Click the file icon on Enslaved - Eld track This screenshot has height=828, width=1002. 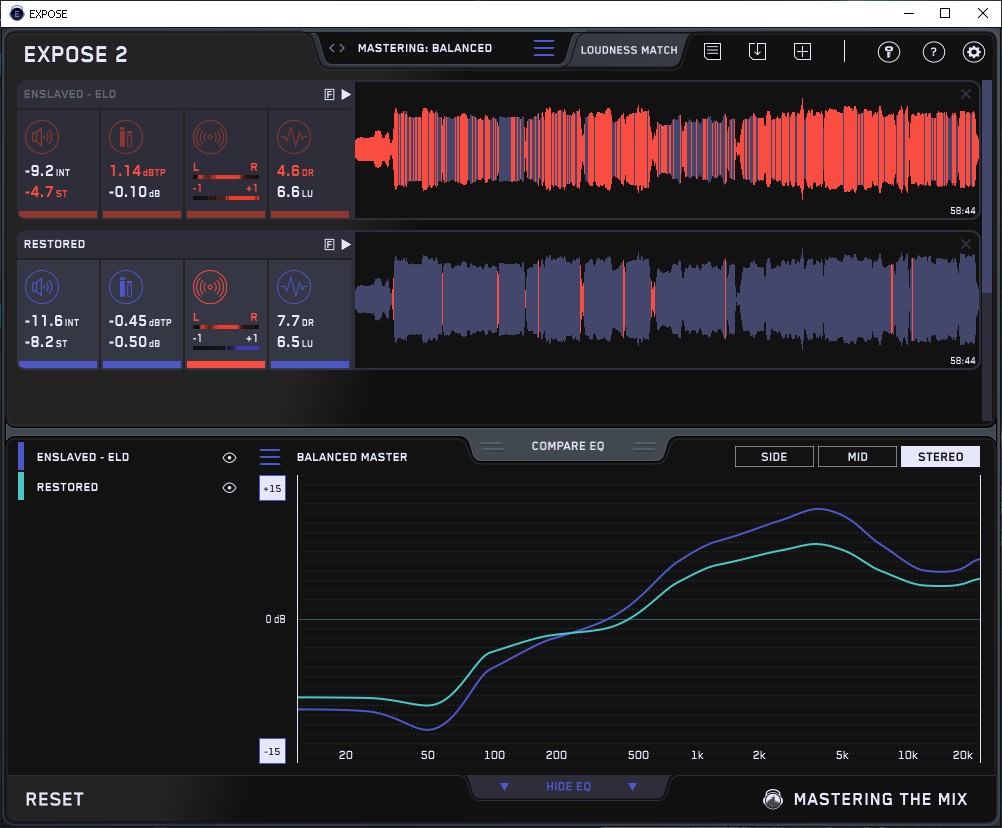coord(329,95)
